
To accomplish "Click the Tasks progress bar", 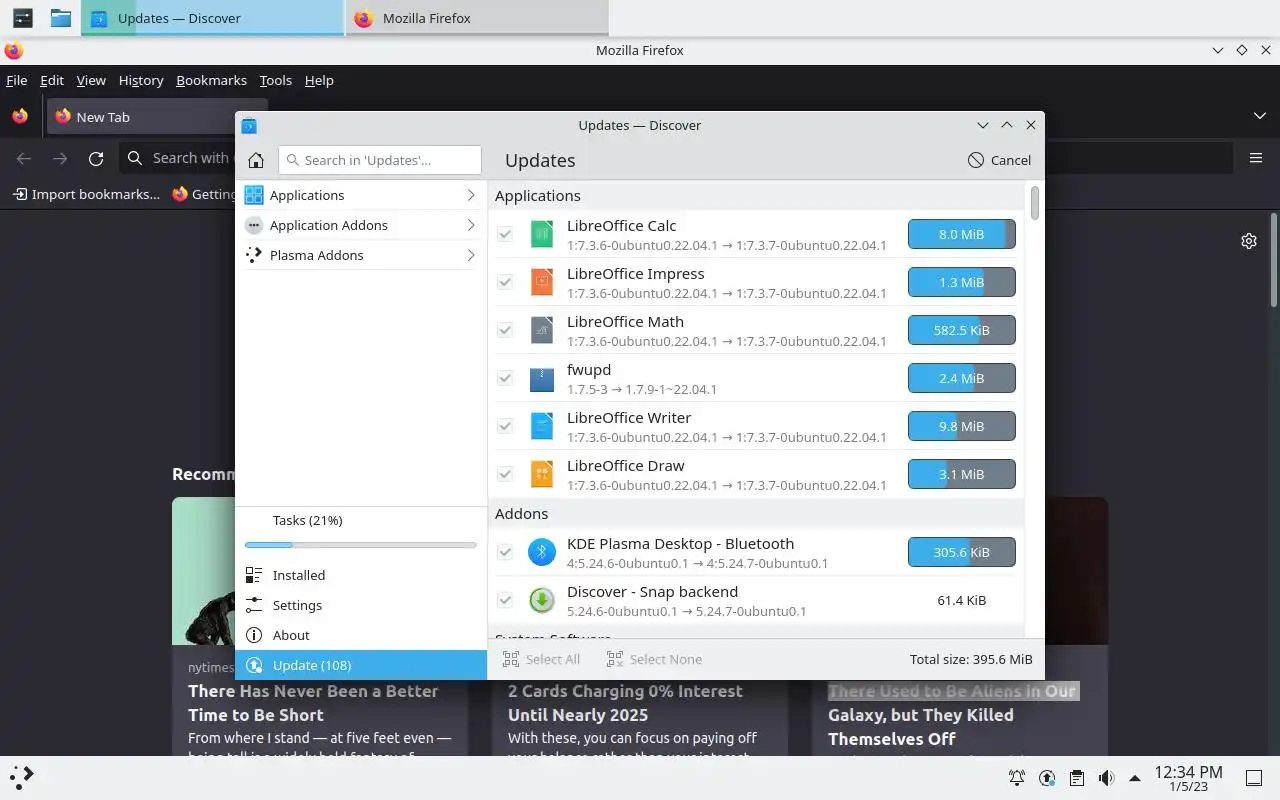I will 360,545.
